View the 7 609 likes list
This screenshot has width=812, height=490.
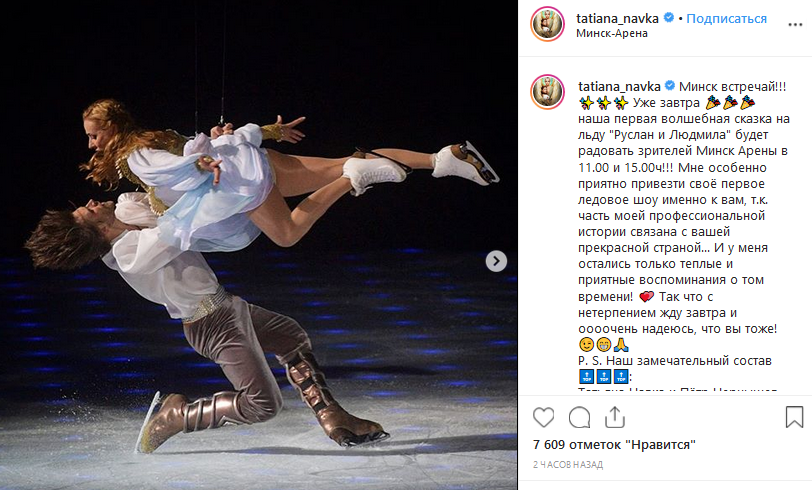[614, 444]
